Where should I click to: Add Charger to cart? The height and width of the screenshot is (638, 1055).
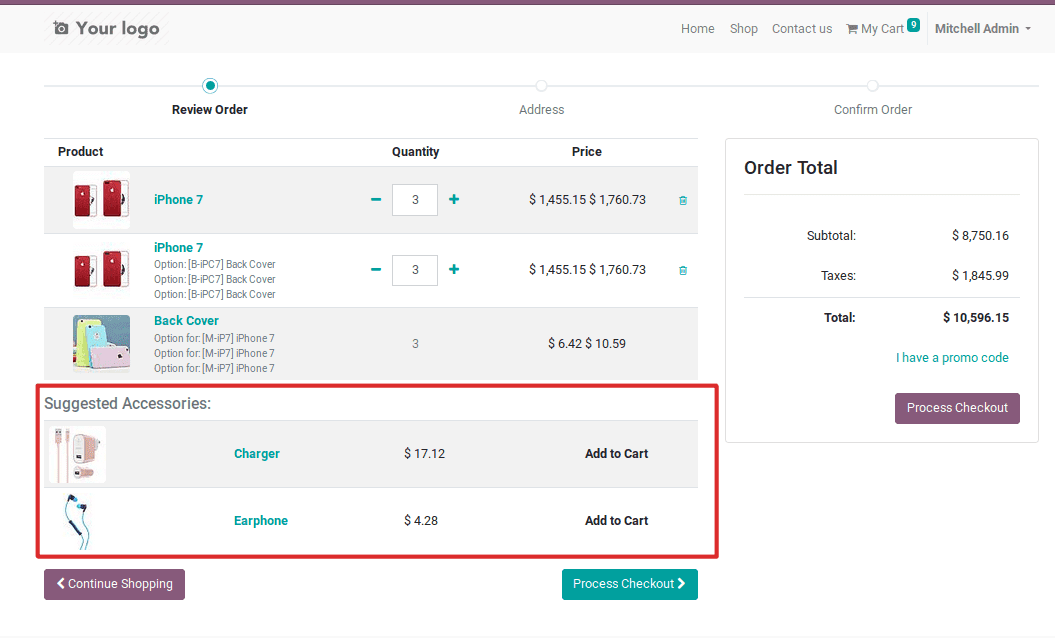pyautogui.click(x=616, y=454)
